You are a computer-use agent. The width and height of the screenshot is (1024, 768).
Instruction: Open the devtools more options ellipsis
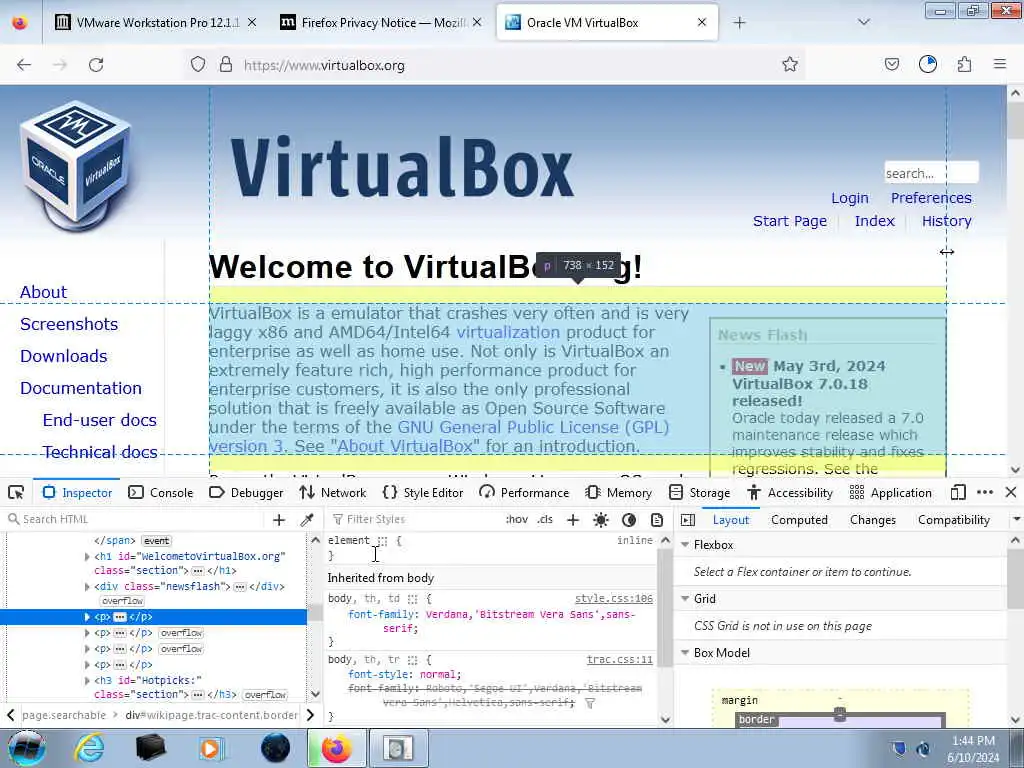(985, 492)
